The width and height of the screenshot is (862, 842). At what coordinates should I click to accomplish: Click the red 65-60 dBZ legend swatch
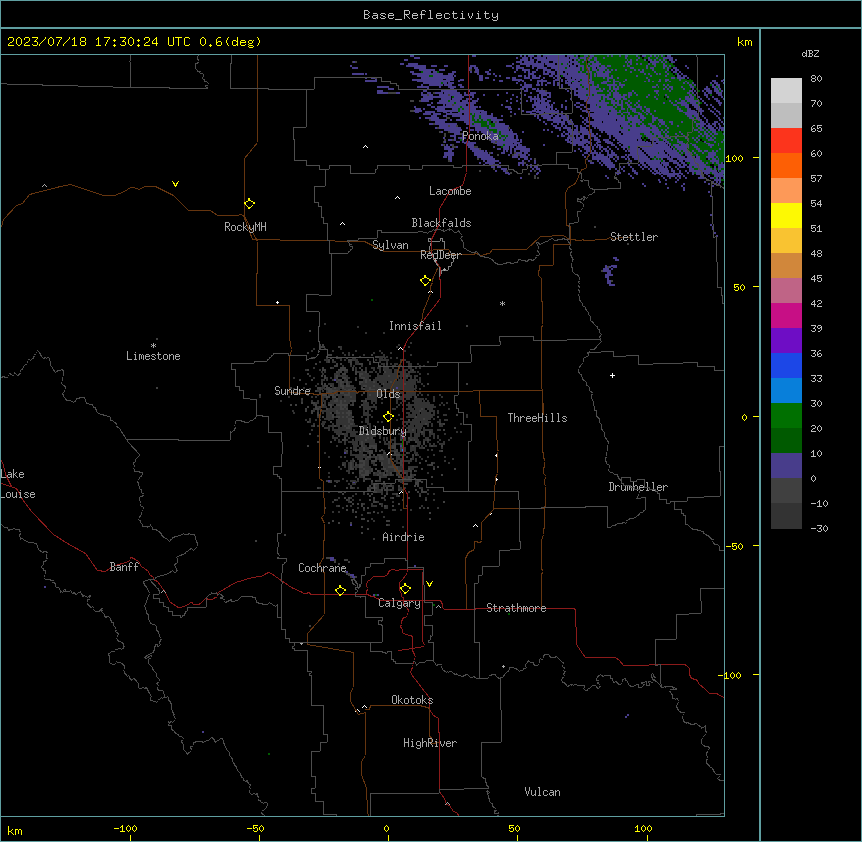pos(786,141)
